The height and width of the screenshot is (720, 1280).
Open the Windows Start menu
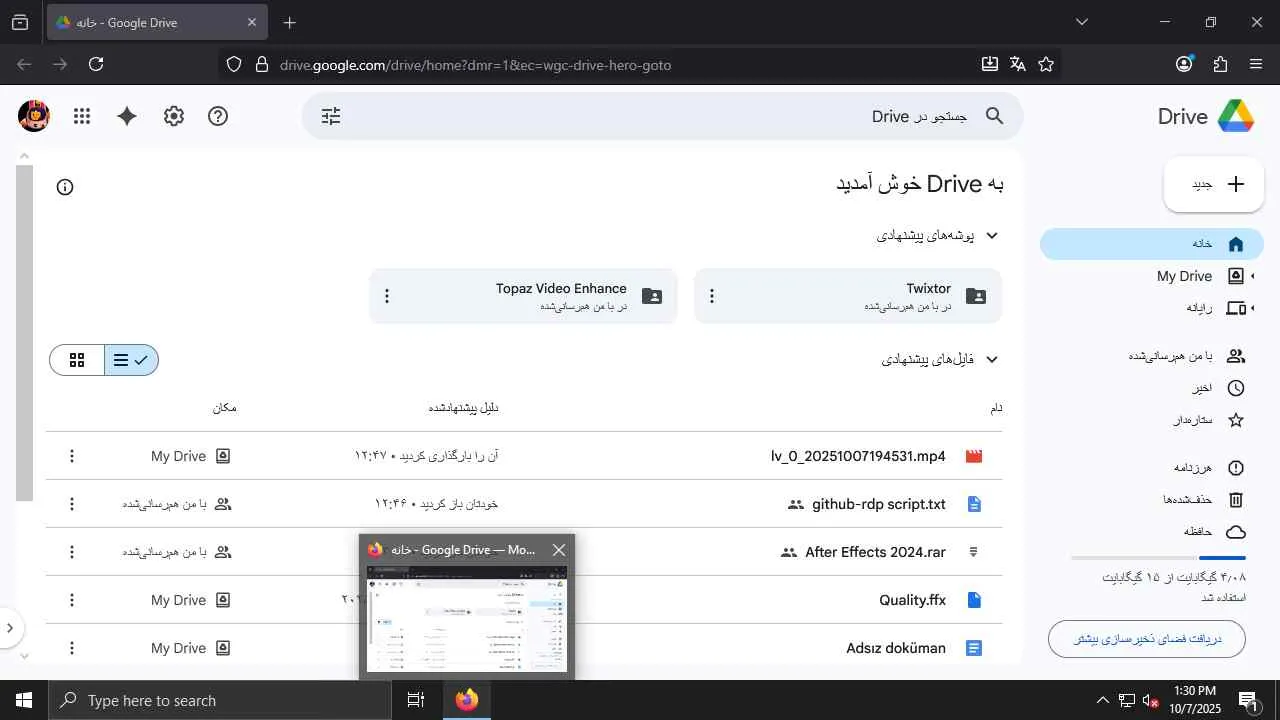tap(24, 700)
